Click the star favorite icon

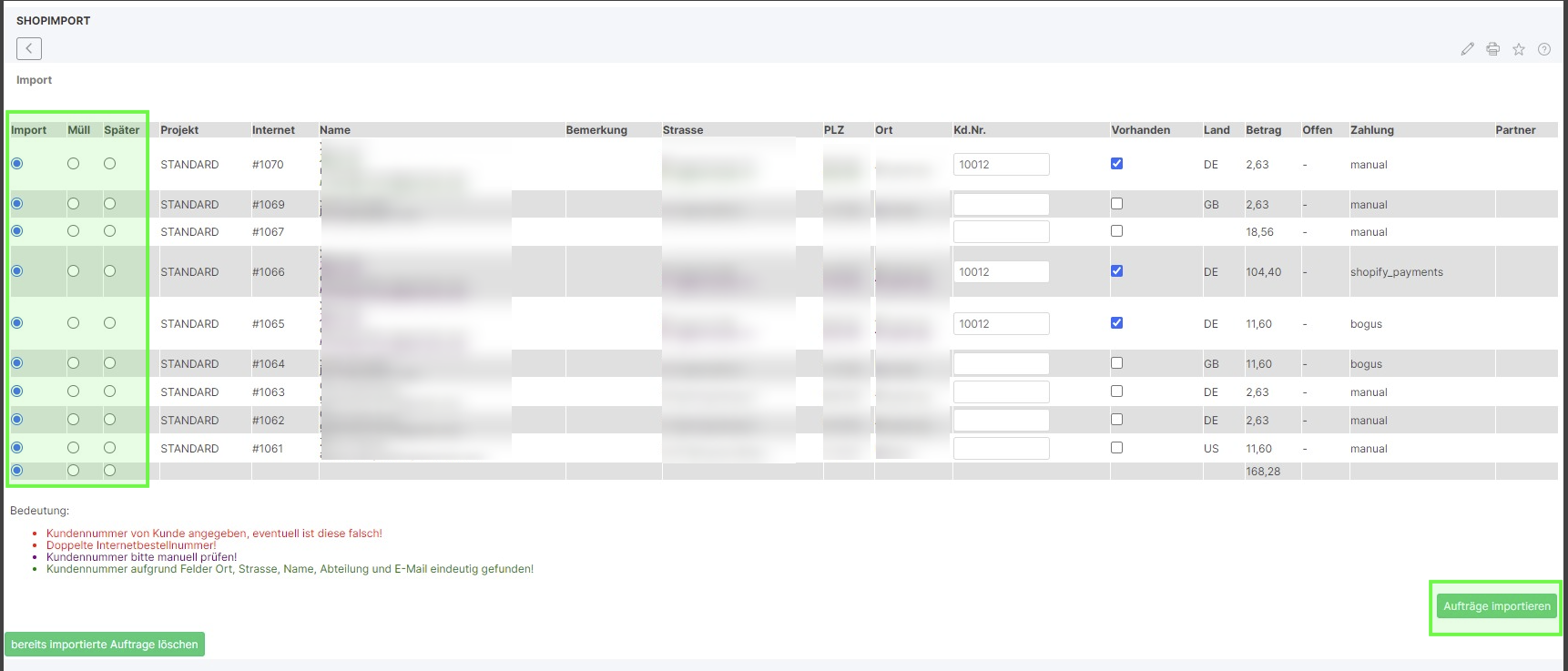click(1518, 49)
